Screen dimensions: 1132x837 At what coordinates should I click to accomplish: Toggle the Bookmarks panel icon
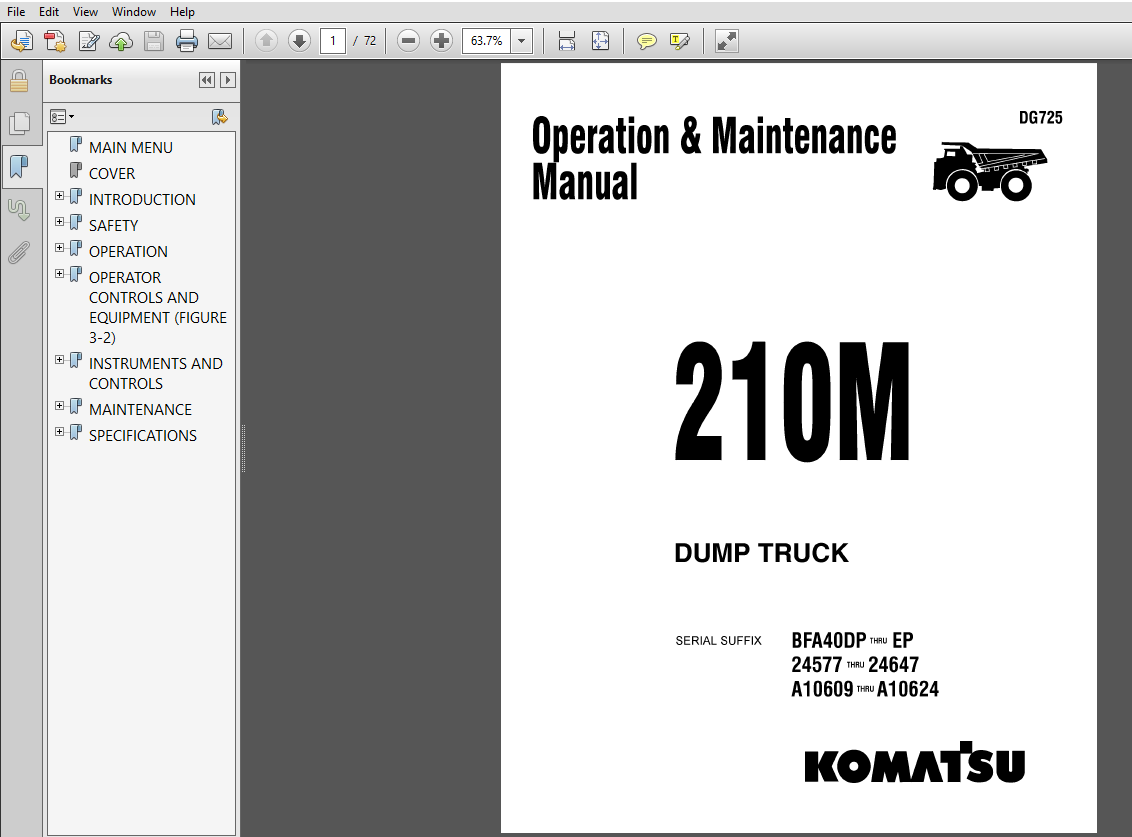pos(19,167)
